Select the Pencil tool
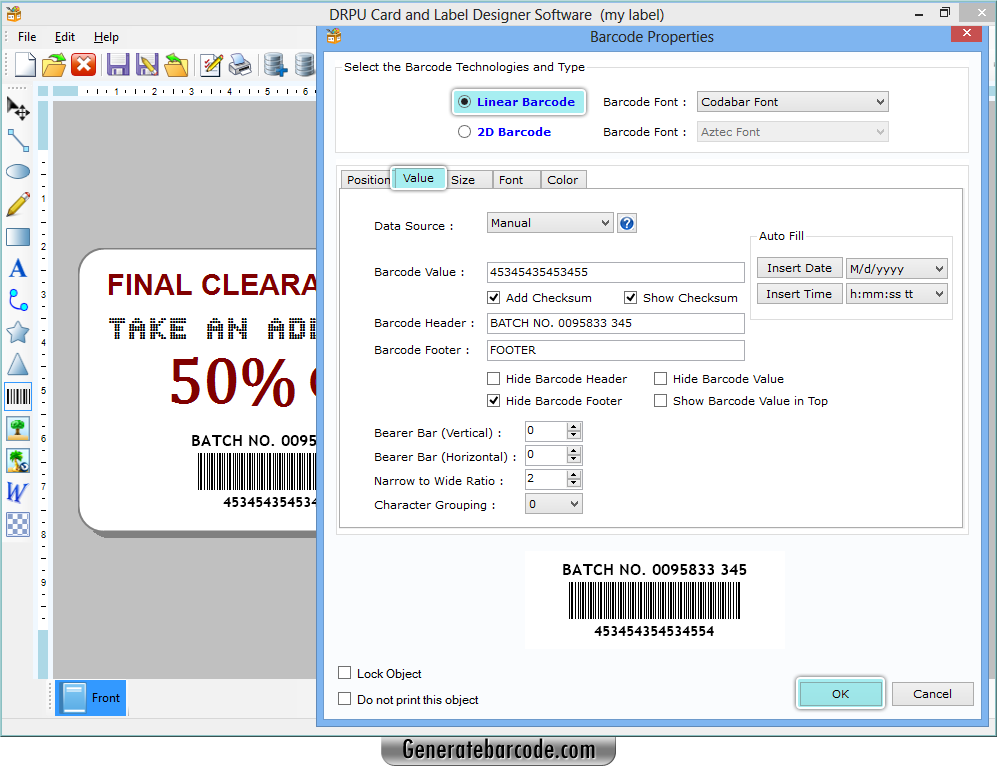997x766 pixels. pyautogui.click(x=18, y=204)
